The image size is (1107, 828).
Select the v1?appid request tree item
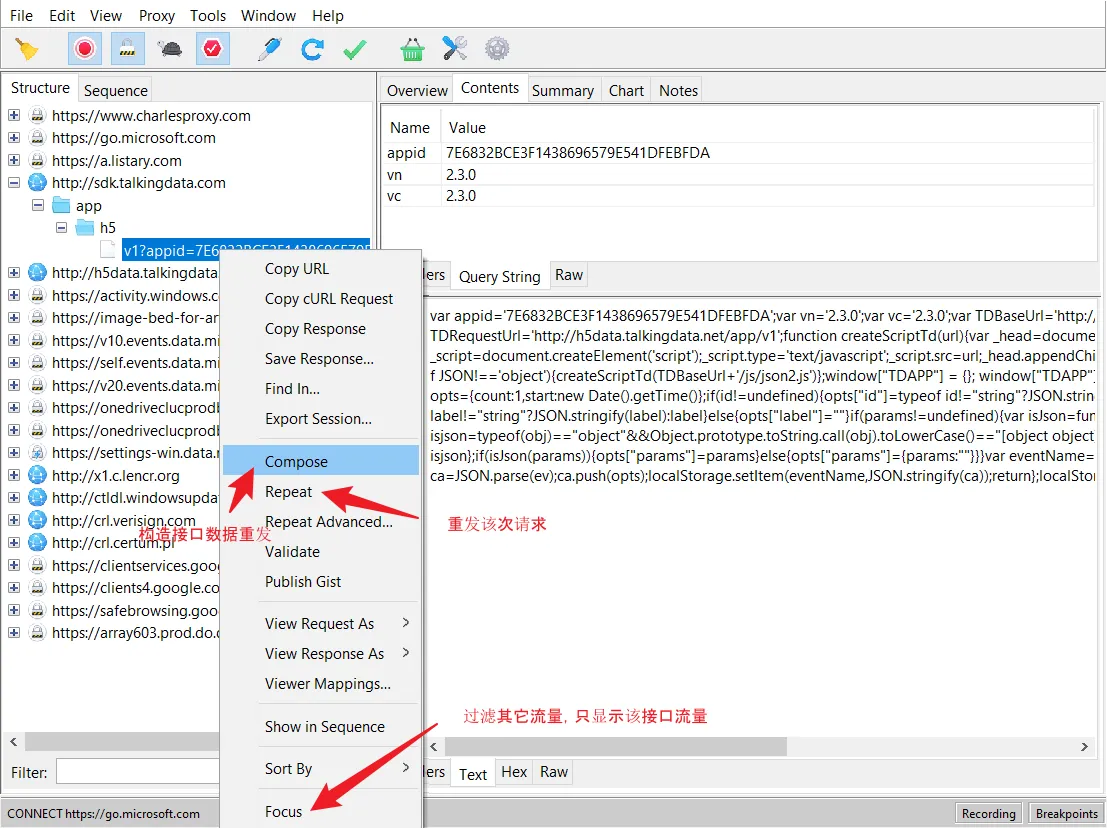pyautogui.click(x=246, y=250)
